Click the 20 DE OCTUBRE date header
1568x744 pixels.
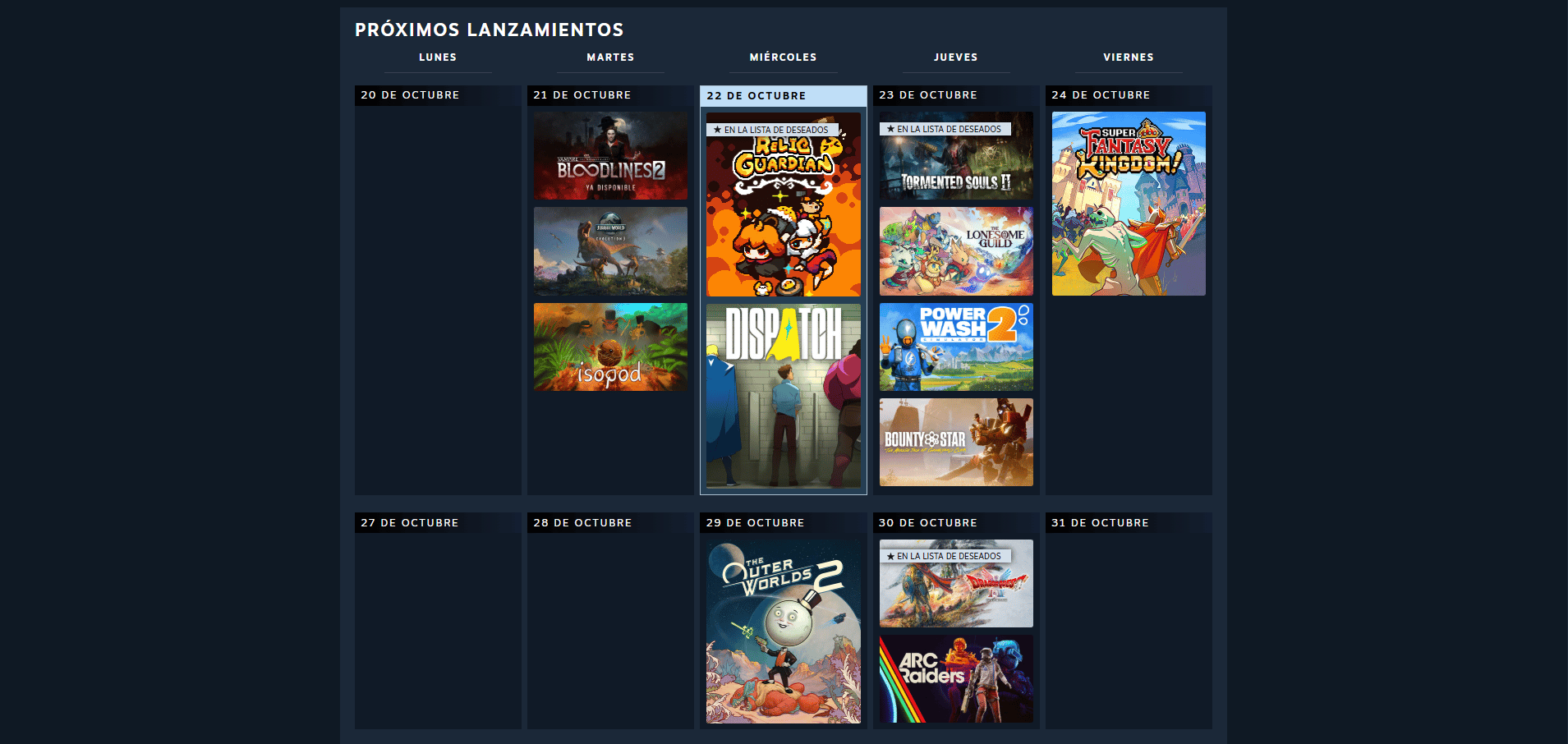click(x=438, y=95)
